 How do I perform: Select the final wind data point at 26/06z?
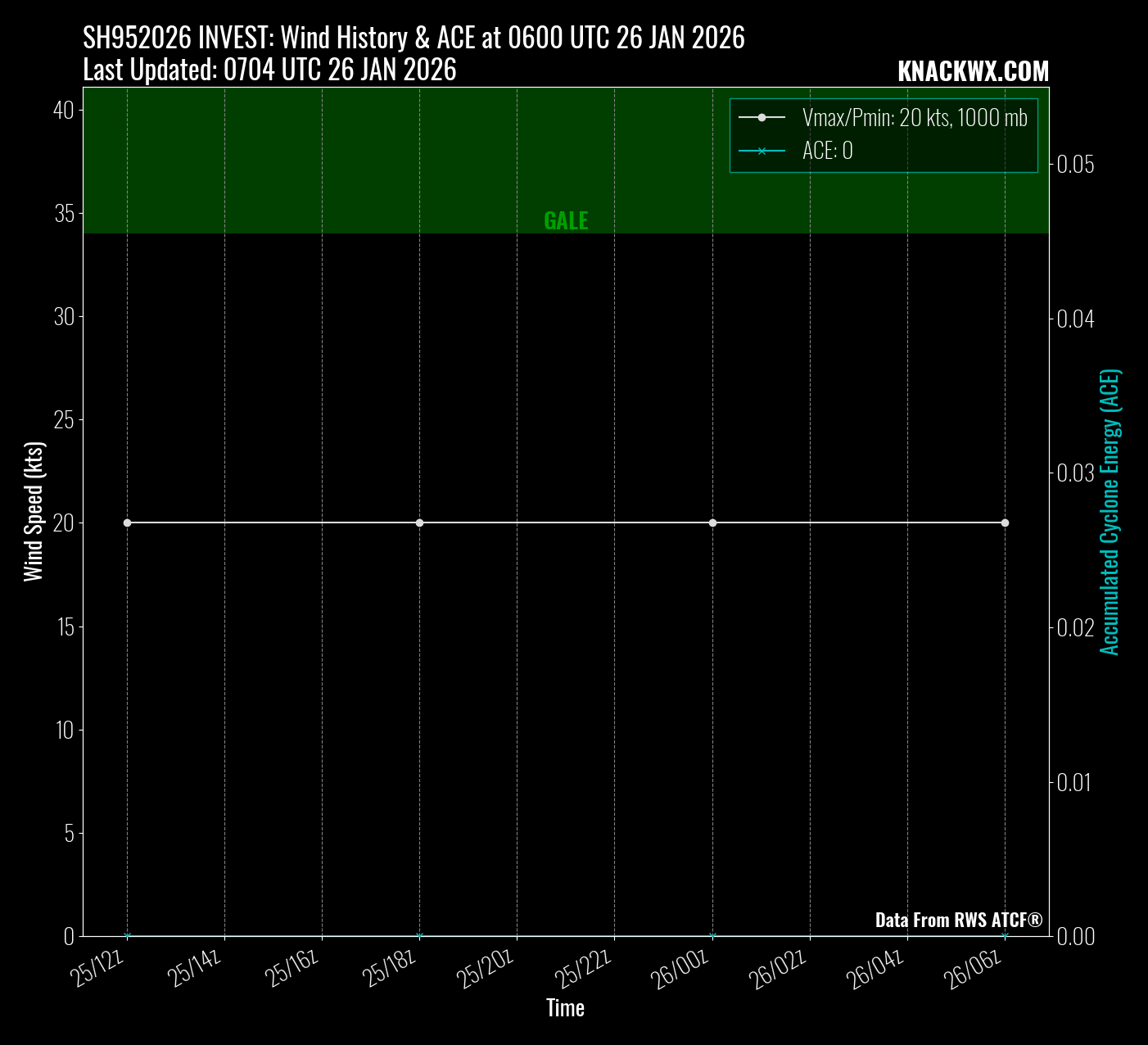tap(1005, 522)
